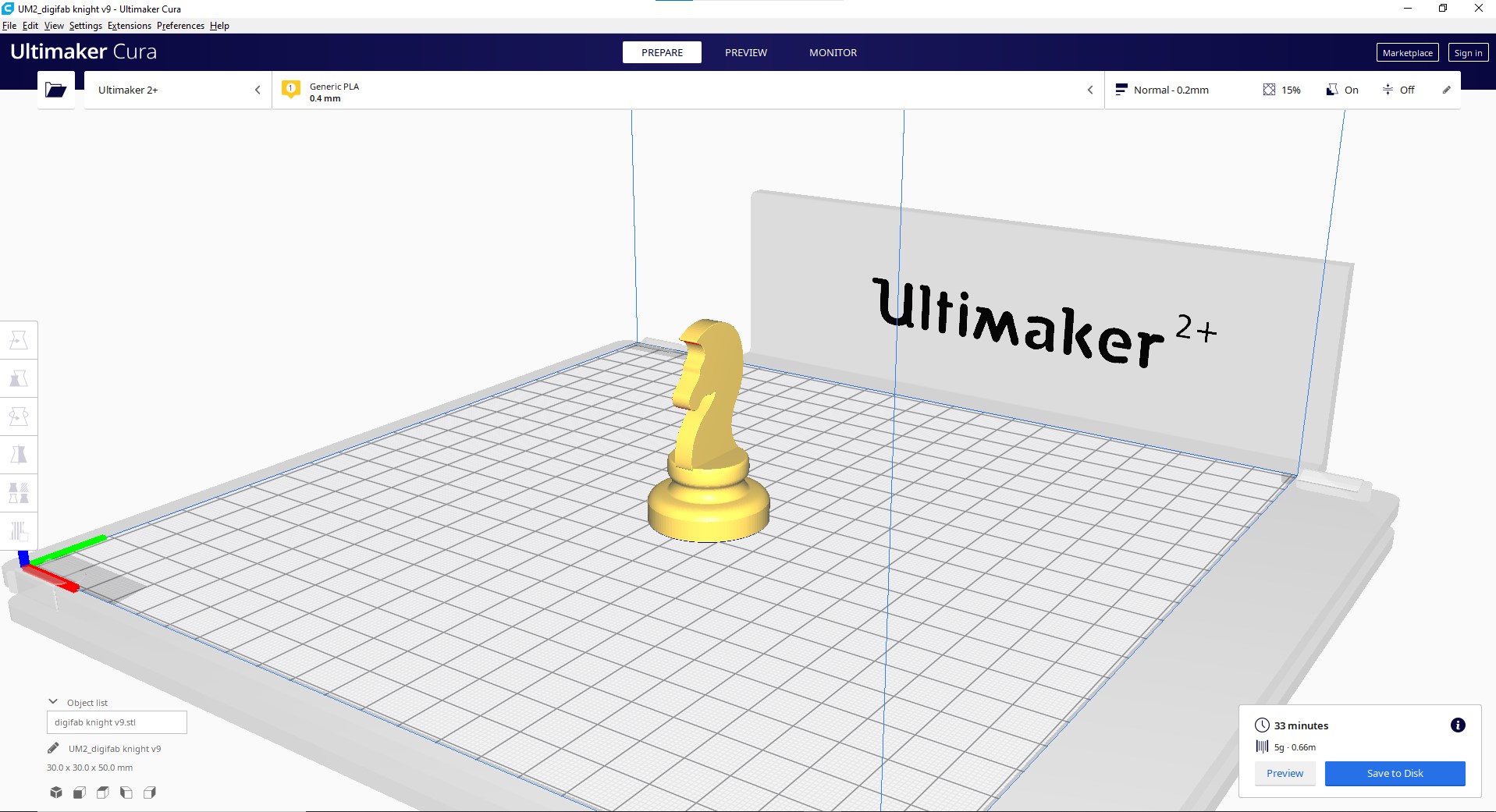Click the material weight barcode icon
The width and height of the screenshot is (1496, 812).
coord(1262,746)
